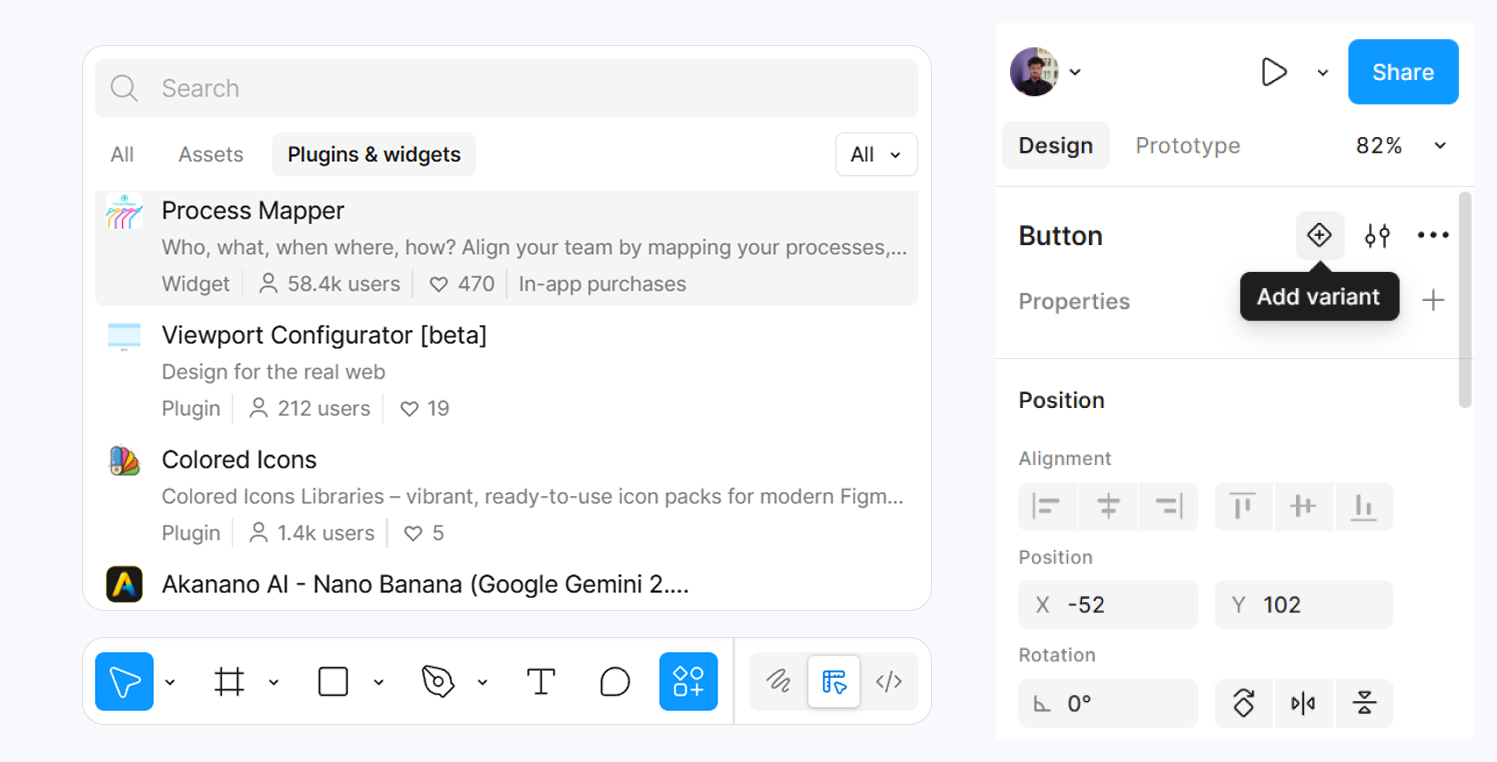Viewport: 1497px width, 762px height.
Task: Switch to Dev Mode code toggle
Action: [889, 682]
